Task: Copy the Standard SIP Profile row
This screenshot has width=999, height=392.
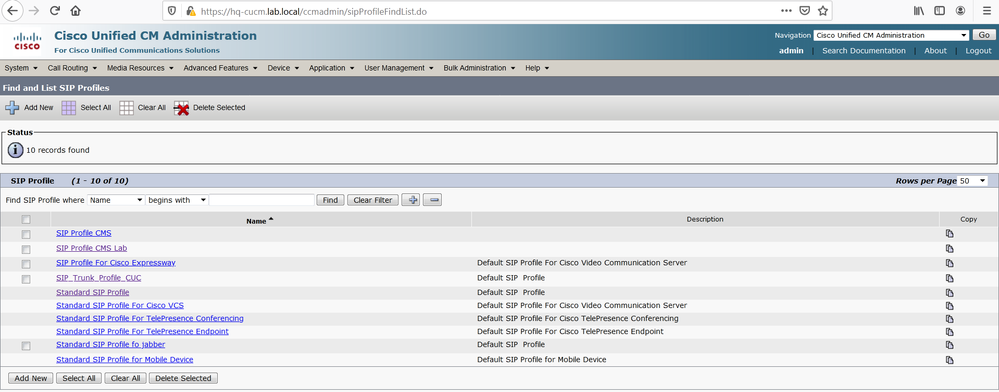Action: click(x=949, y=293)
